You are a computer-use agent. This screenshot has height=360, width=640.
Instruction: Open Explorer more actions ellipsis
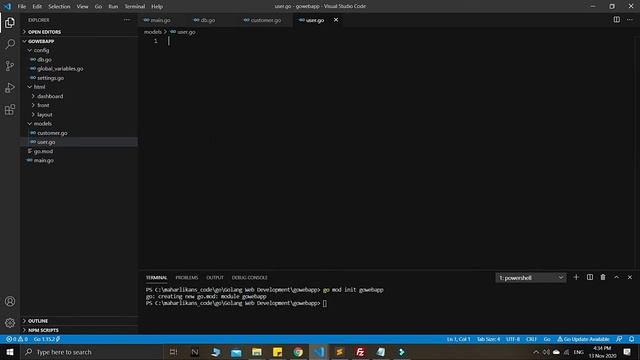[x=127, y=20]
